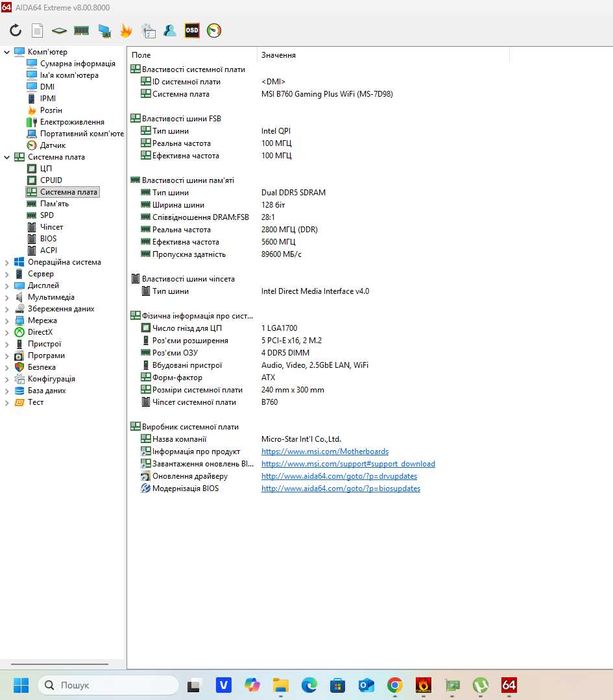Open Google Chrome from the taskbar
This screenshot has width=613, height=700.
tap(395, 685)
